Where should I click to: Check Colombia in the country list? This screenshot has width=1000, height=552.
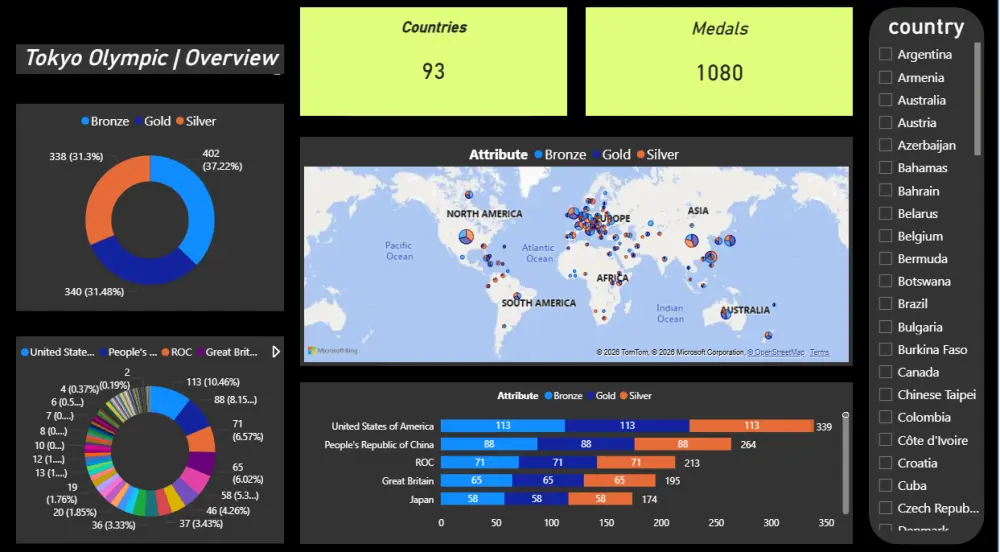885,417
